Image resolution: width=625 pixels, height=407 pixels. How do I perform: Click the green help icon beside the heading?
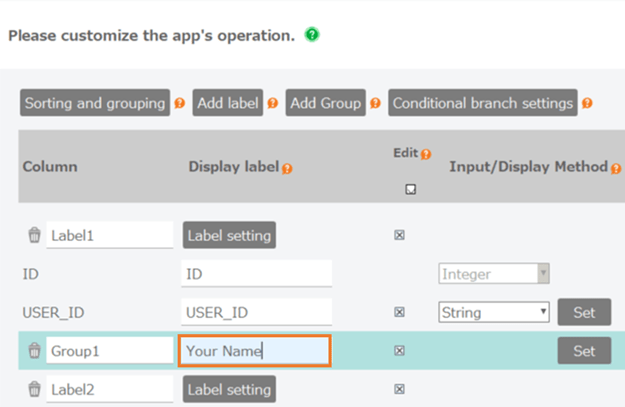[312, 35]
